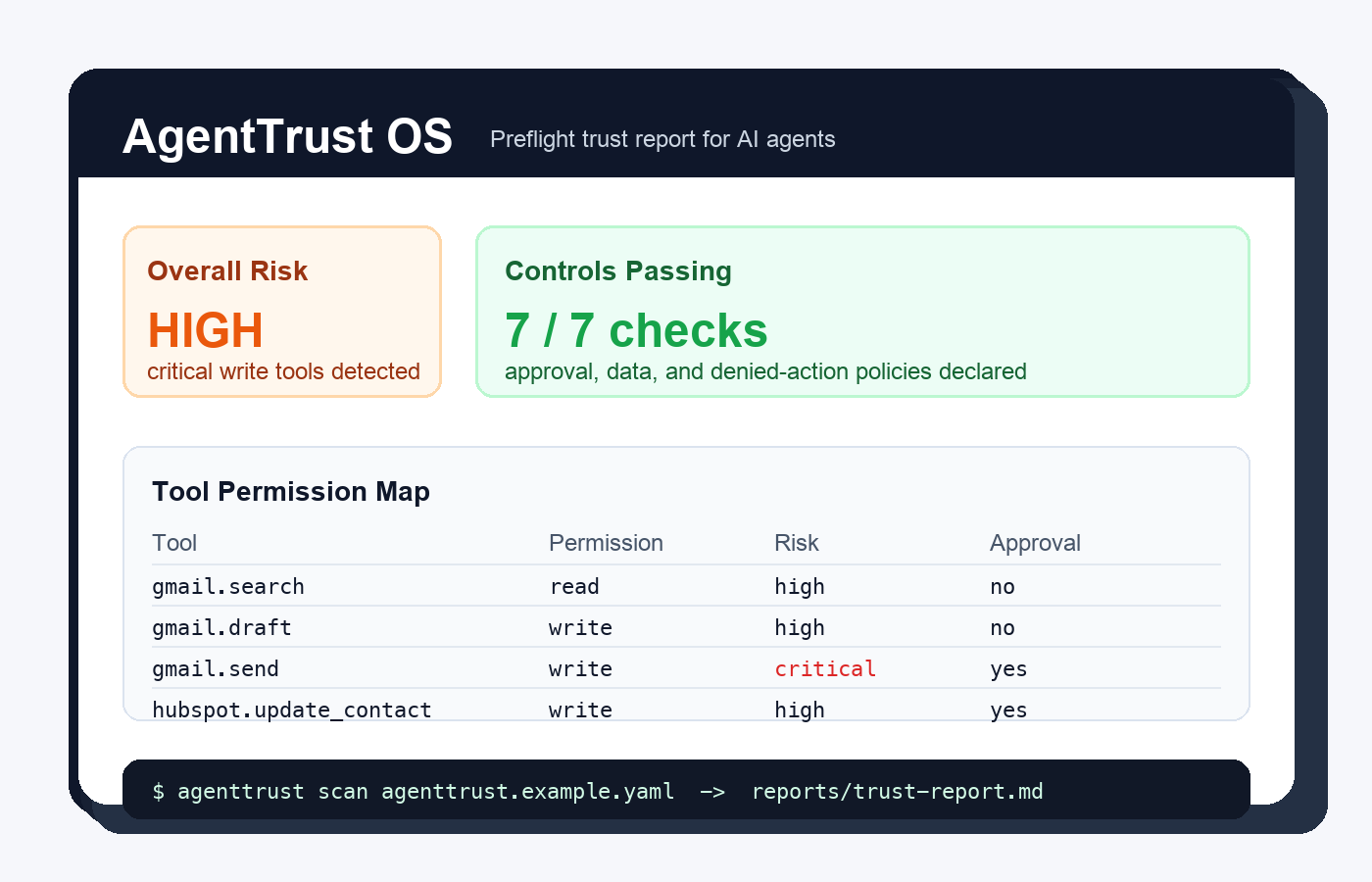The width and height of the screenshot is (1372, 882).
Task: Select the hubspot.update_contact tool name
Action: tap(292, 710)
